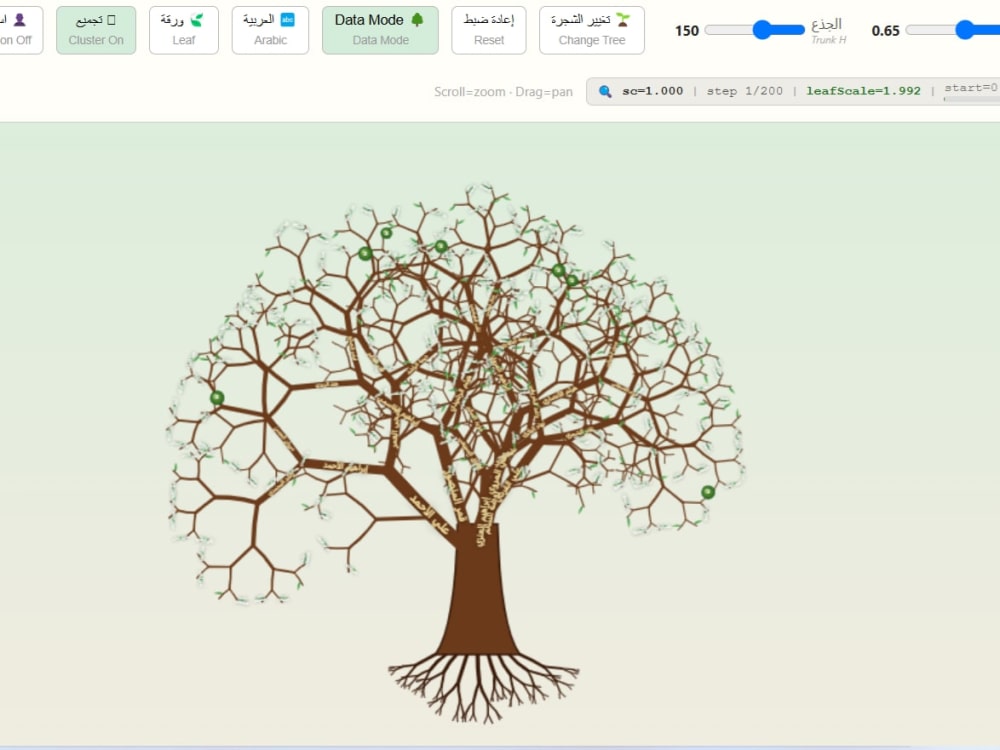Image resolution: width=1000 pixels, height=750 pixels.
Task: Click the tree roots below the trunk
Action: (483, 688)
